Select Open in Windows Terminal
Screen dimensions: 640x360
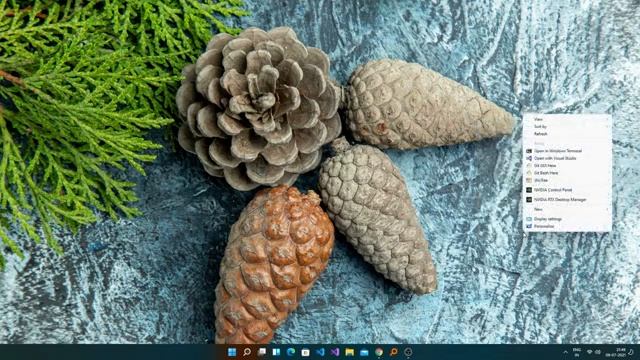tap(567, 151)
